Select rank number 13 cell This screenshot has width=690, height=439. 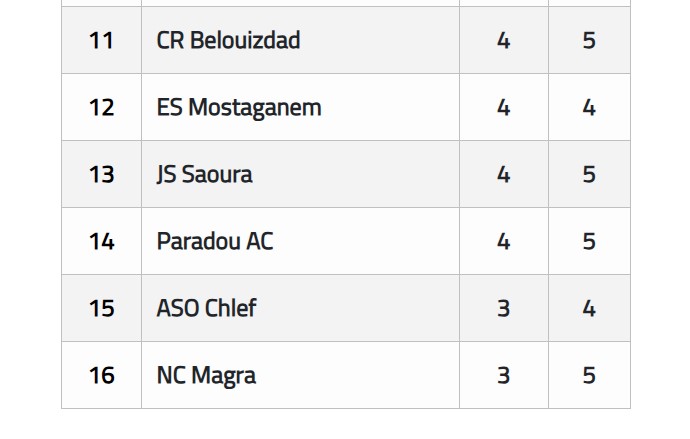pyautogui.click(x=102, y=174)
